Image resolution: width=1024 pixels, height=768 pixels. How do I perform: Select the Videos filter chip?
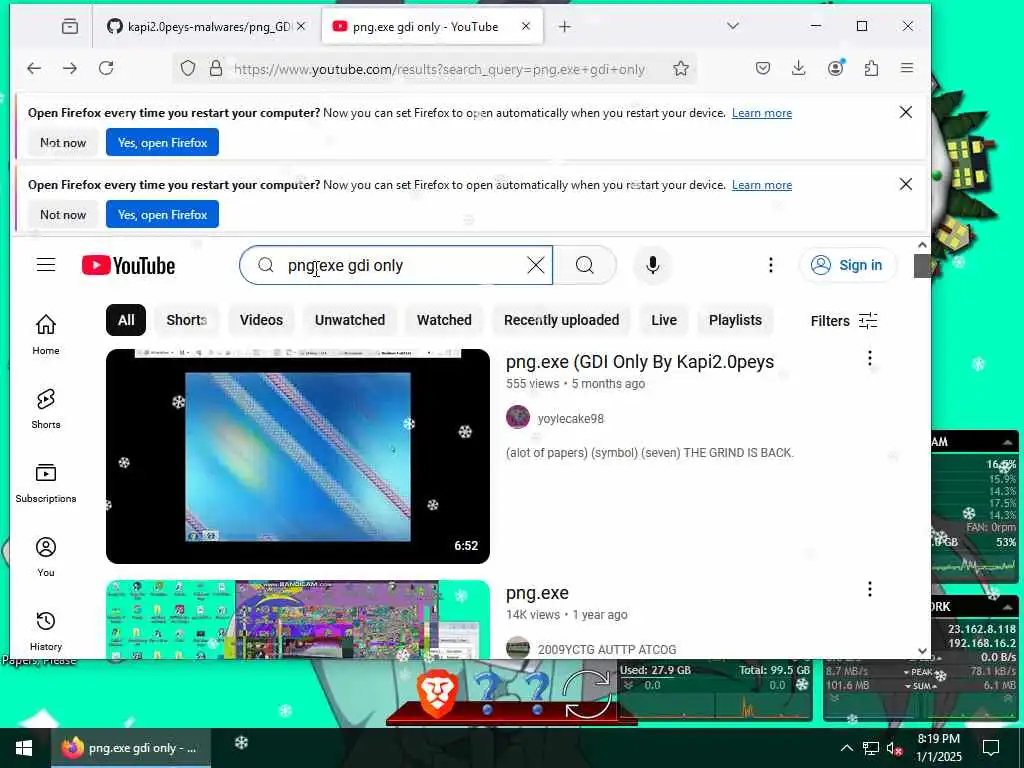[261, 320]
